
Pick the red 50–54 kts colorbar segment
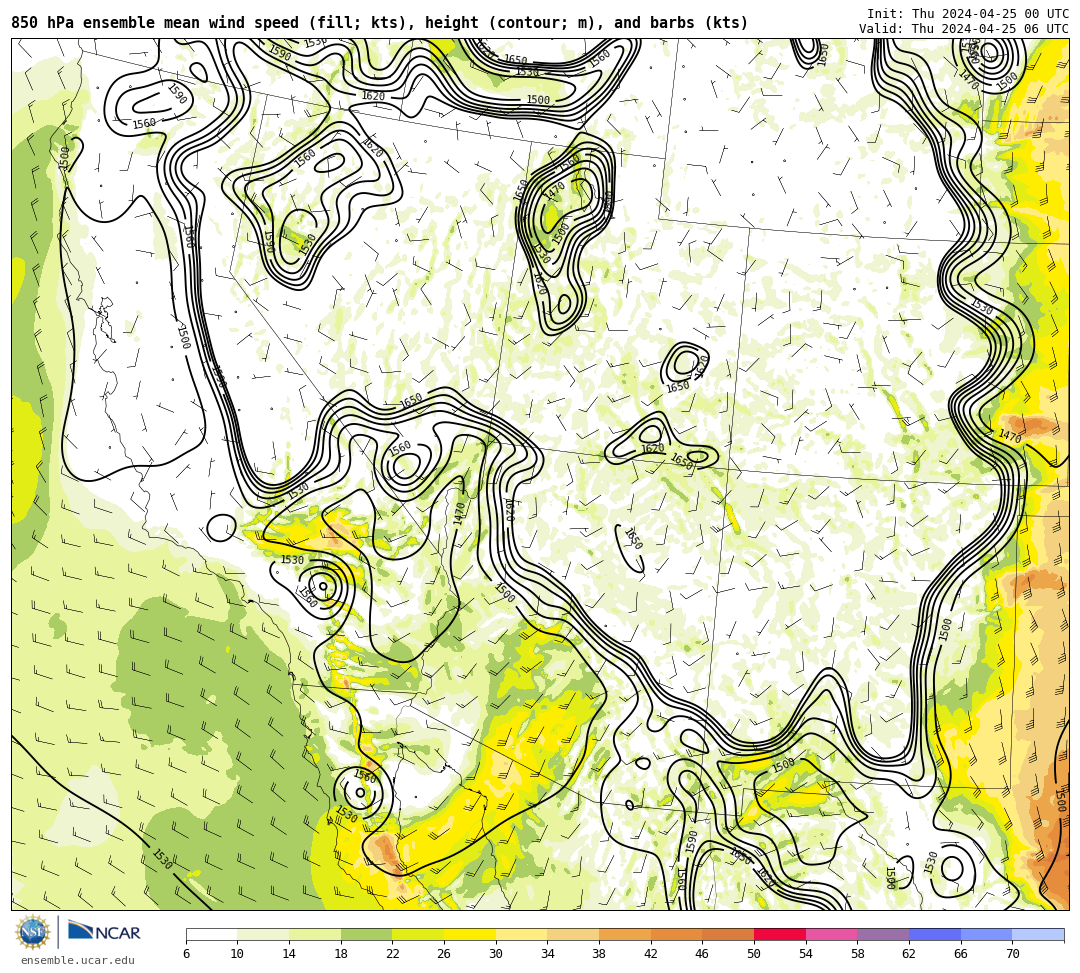click(780, 934)
